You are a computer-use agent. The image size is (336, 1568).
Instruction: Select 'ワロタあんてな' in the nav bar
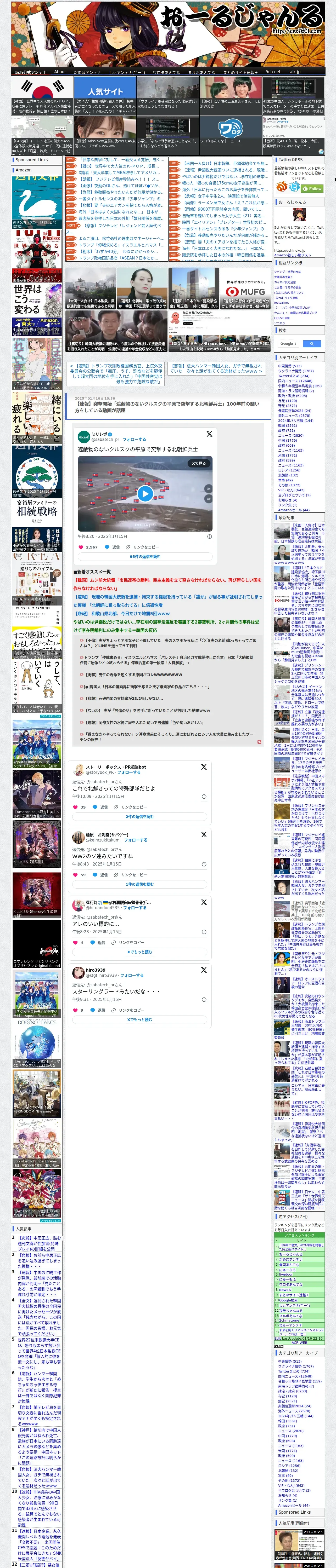pyautogui.click(x=166, y=72)
